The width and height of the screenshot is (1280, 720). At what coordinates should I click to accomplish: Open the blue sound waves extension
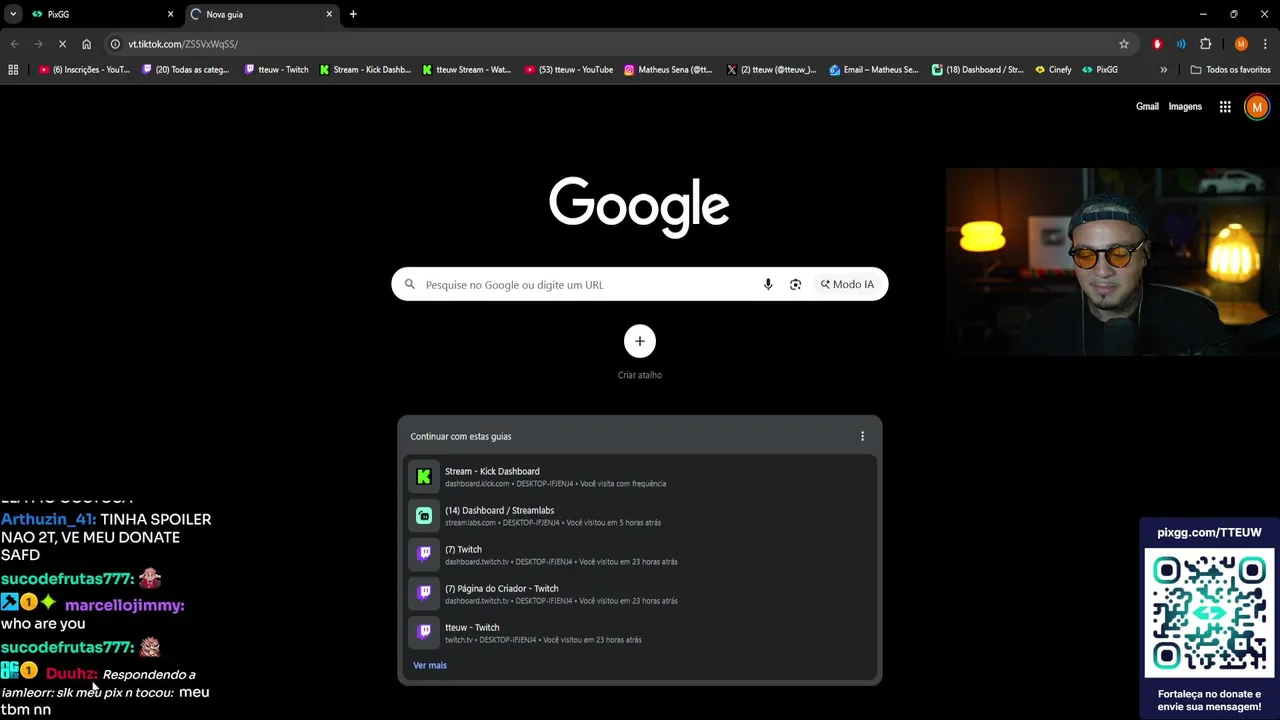pyautogui.click(x=1181, y=44)
